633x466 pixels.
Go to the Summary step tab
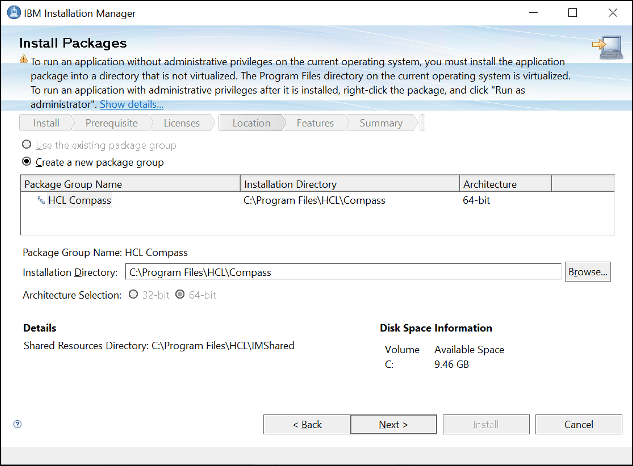[x=381, y=123]
